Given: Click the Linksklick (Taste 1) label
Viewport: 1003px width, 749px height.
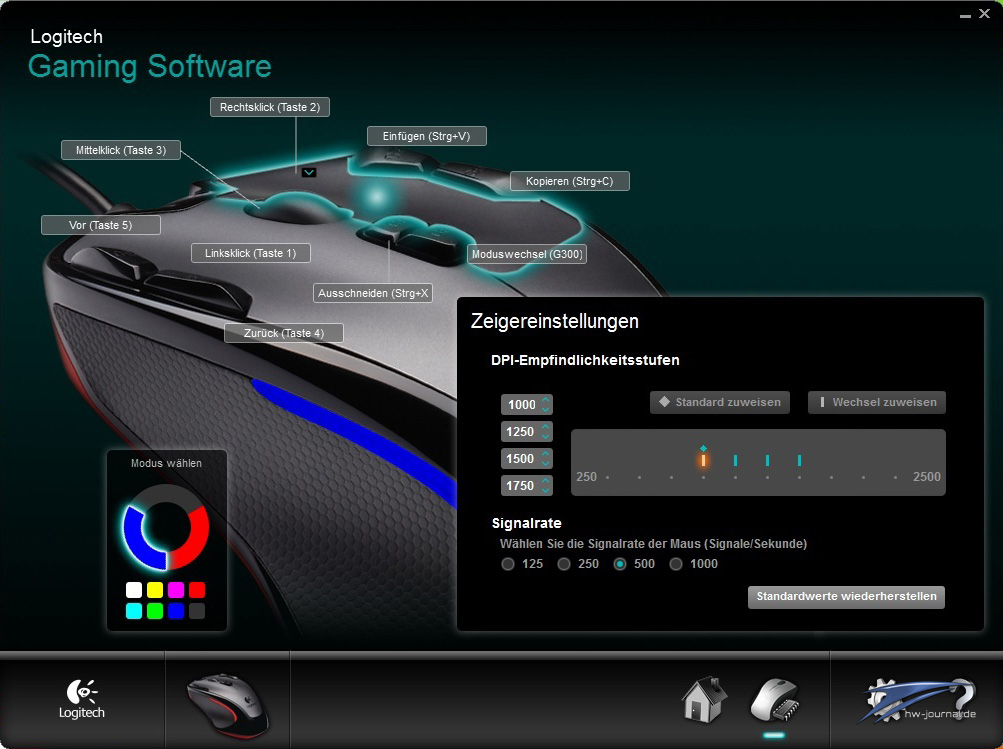Looking at the screenshot, I should click(251, 253).
